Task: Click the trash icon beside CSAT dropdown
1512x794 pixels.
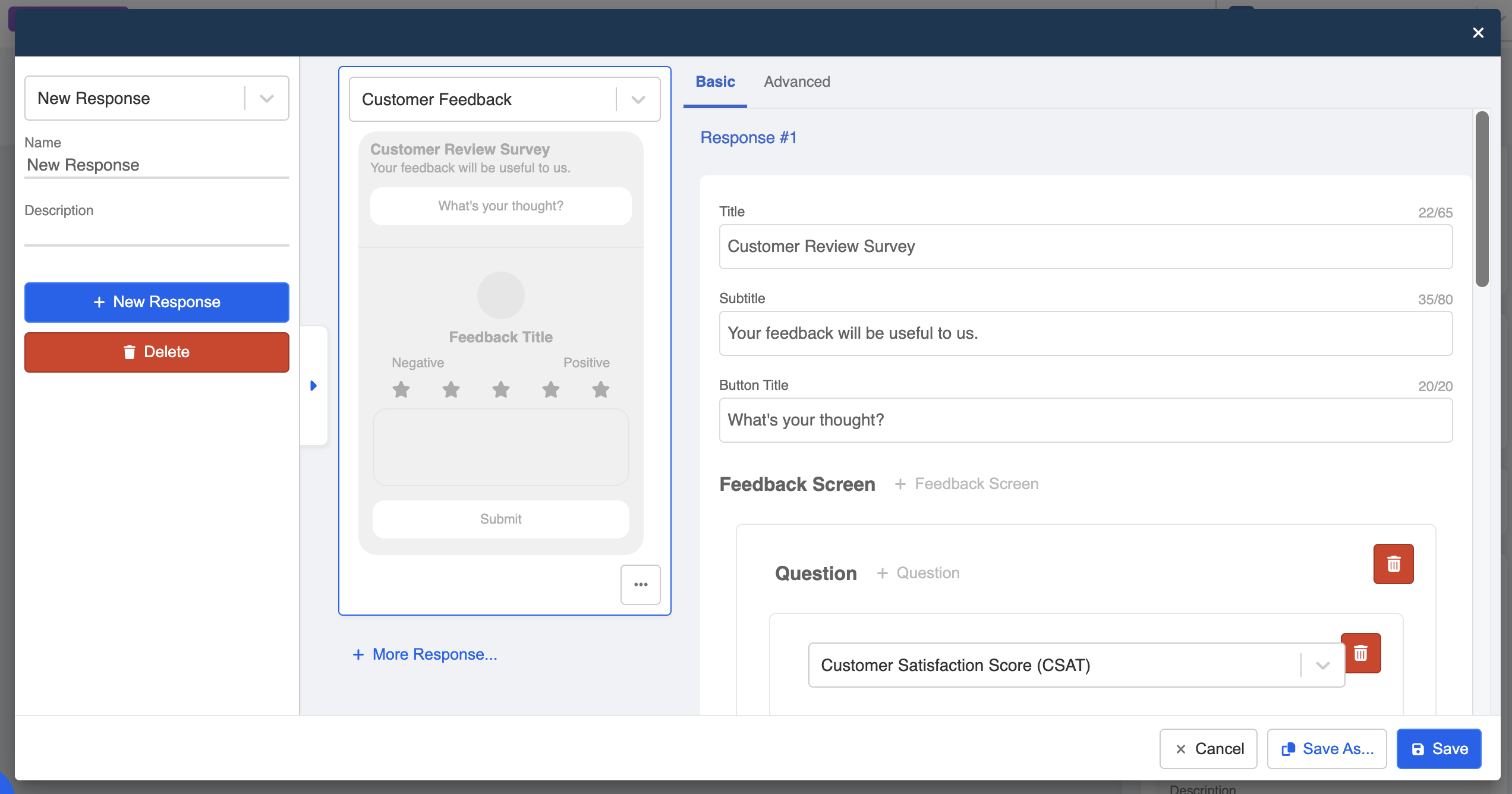Action: [x=1361, y=653]
